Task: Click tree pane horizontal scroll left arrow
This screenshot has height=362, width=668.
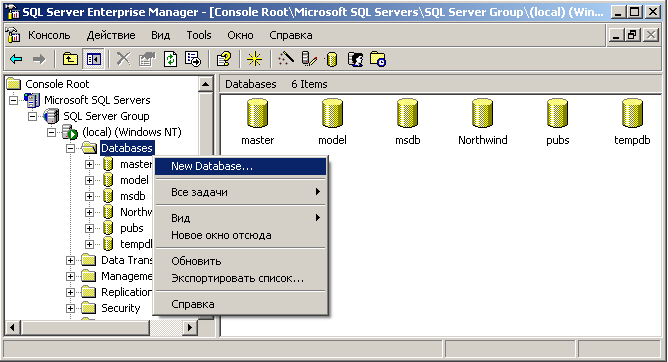Action: [x=12, y=328]
